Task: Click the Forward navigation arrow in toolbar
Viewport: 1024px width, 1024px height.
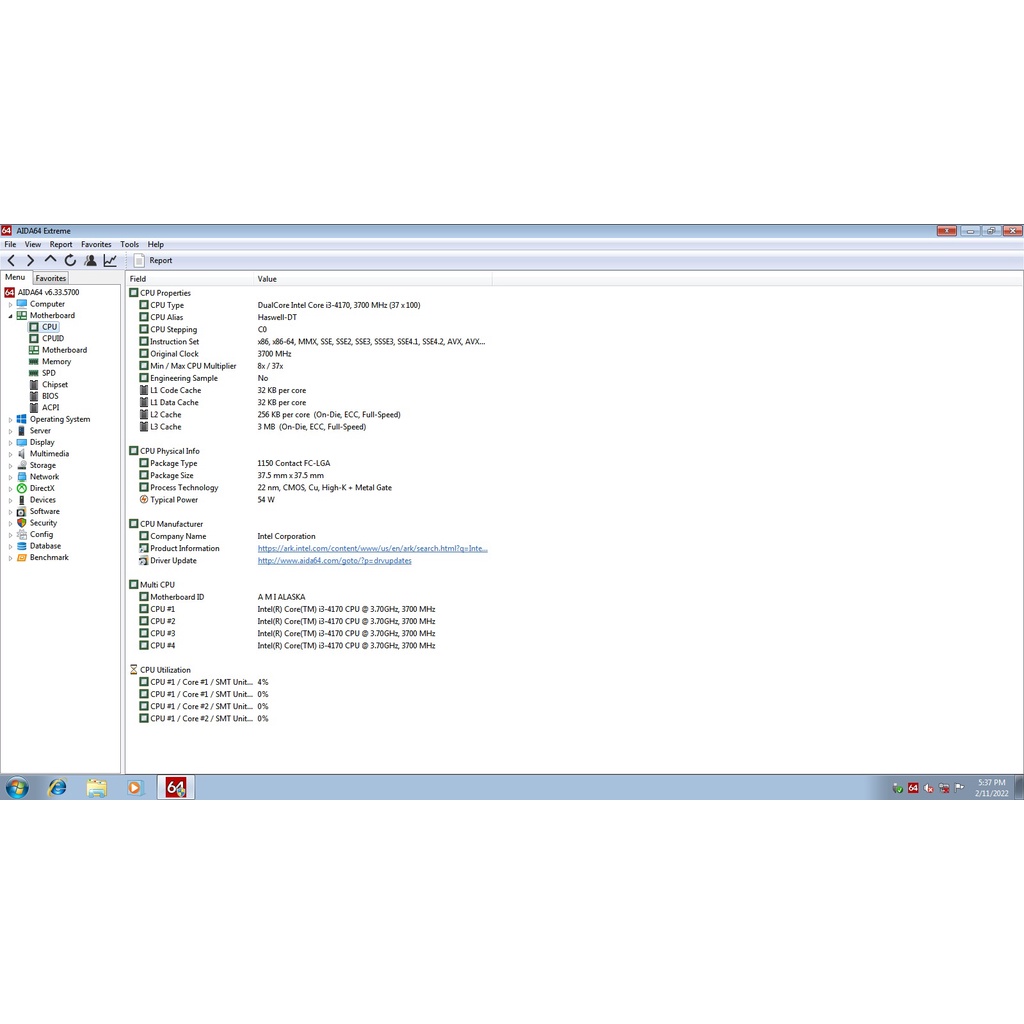Action: click(x=30, y=260)
